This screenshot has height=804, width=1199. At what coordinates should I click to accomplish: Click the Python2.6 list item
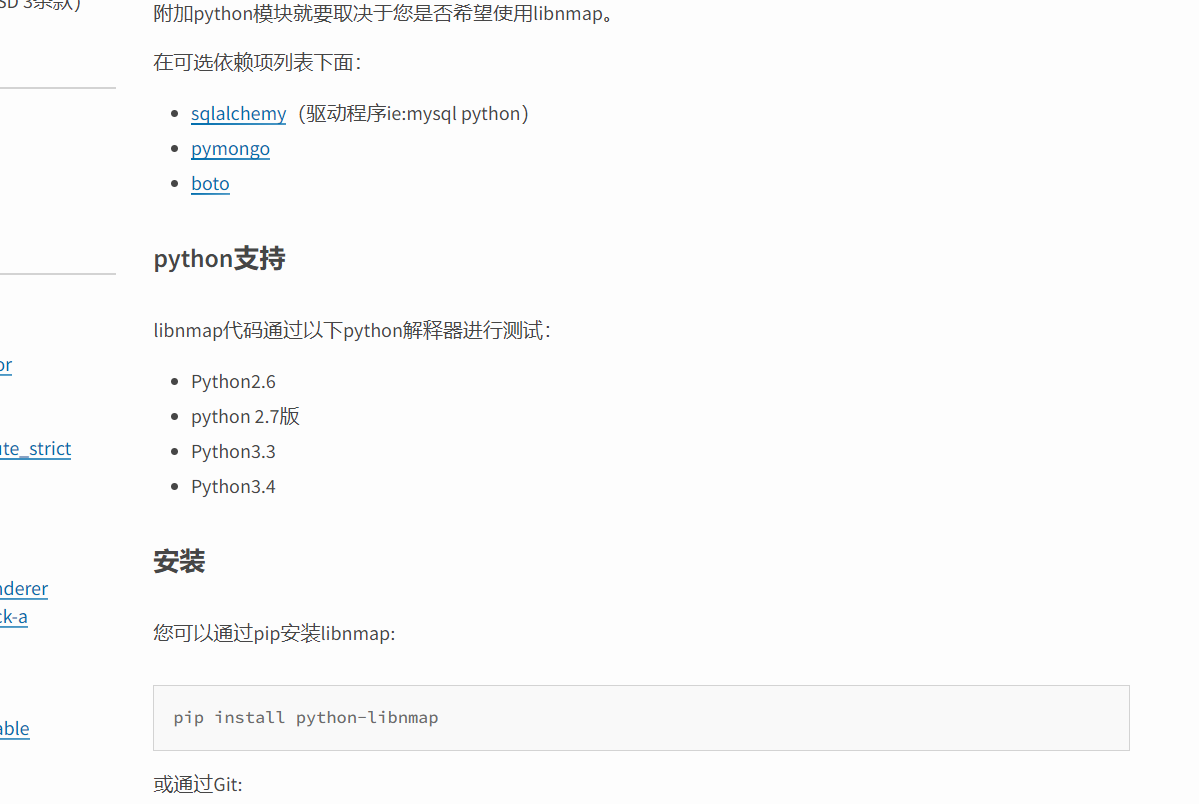tap(233, 381)
